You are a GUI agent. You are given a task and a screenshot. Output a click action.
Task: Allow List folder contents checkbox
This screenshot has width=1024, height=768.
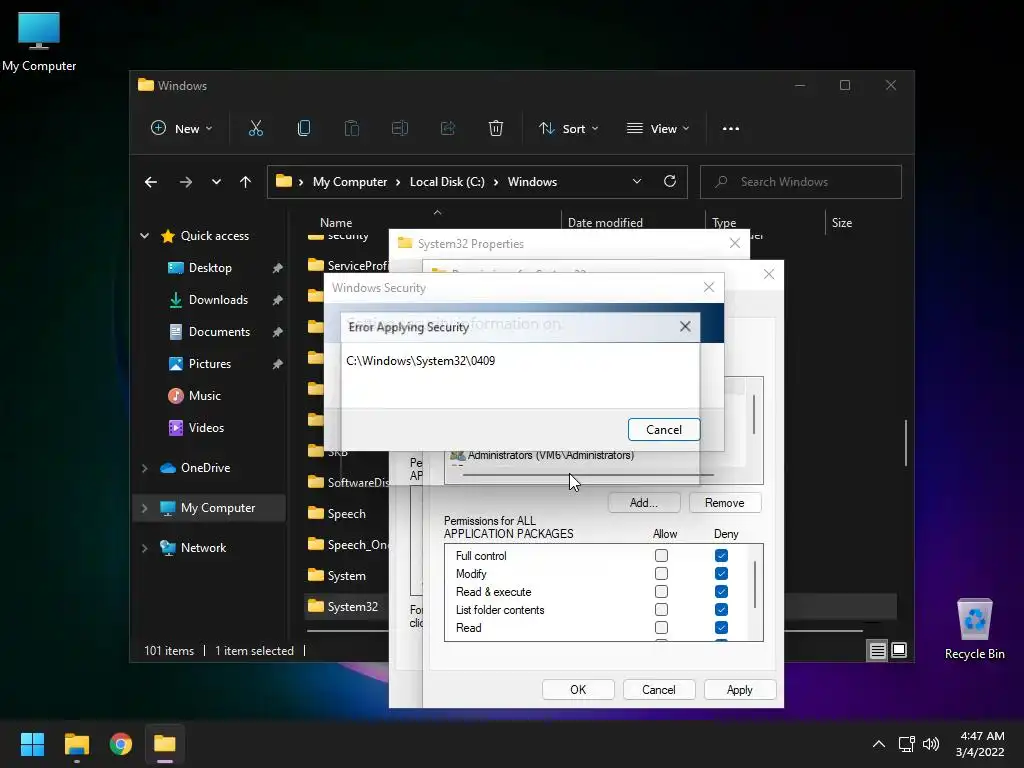pyautogui.click(x=662, y=609)
